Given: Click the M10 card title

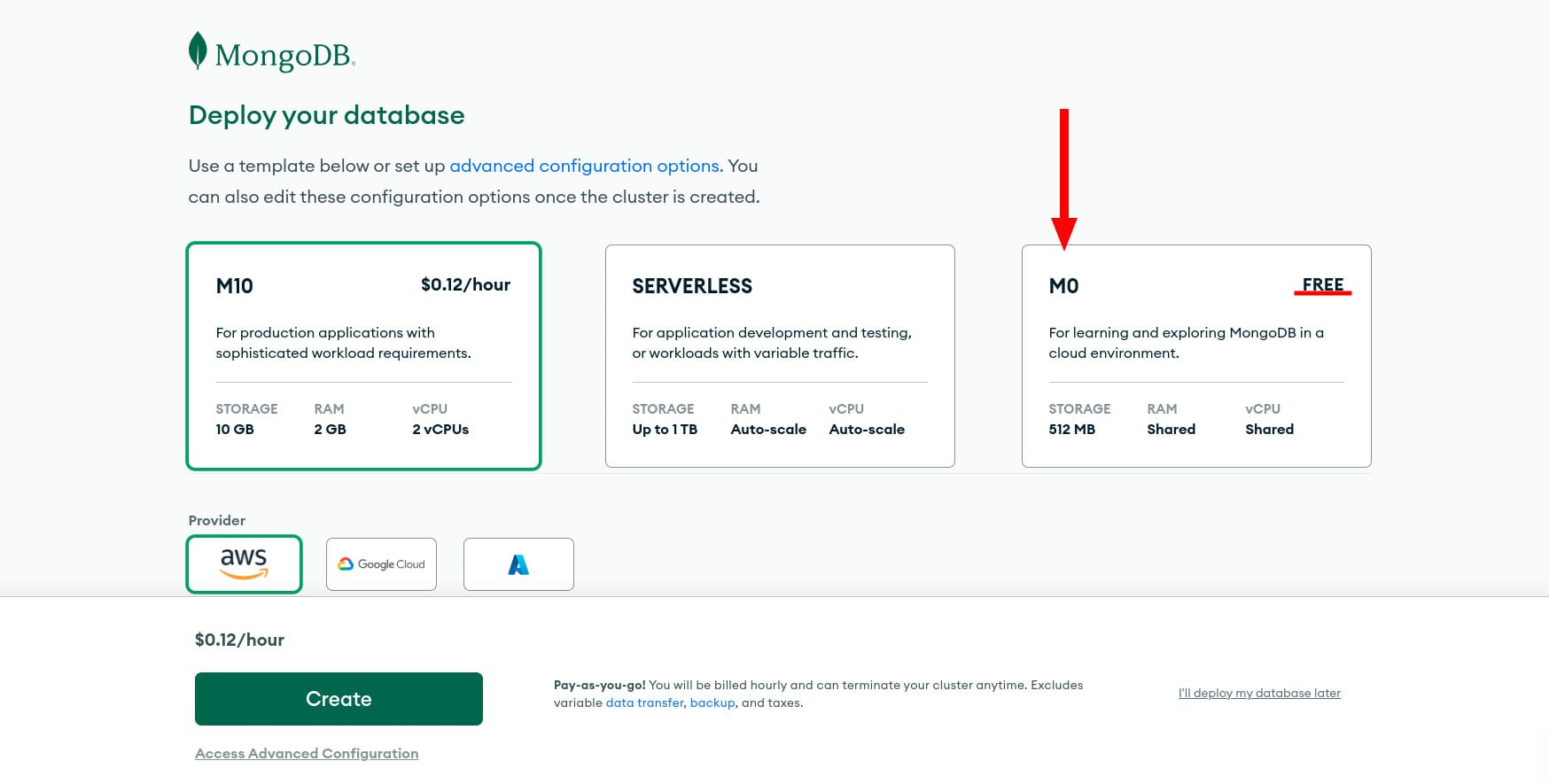Looking at the screenshot, I should (x=234, y=286).
